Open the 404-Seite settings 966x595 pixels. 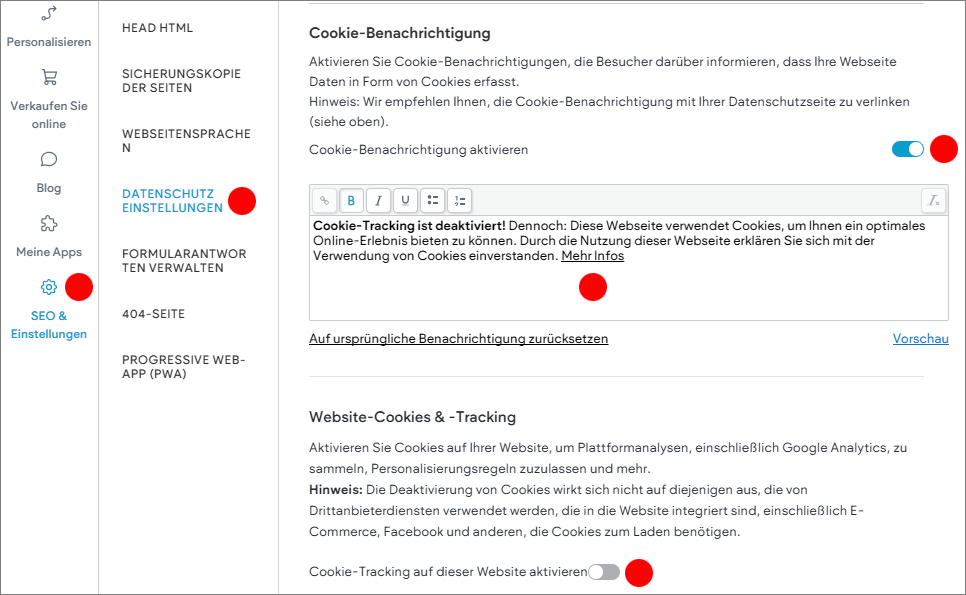tap(153, 314)
